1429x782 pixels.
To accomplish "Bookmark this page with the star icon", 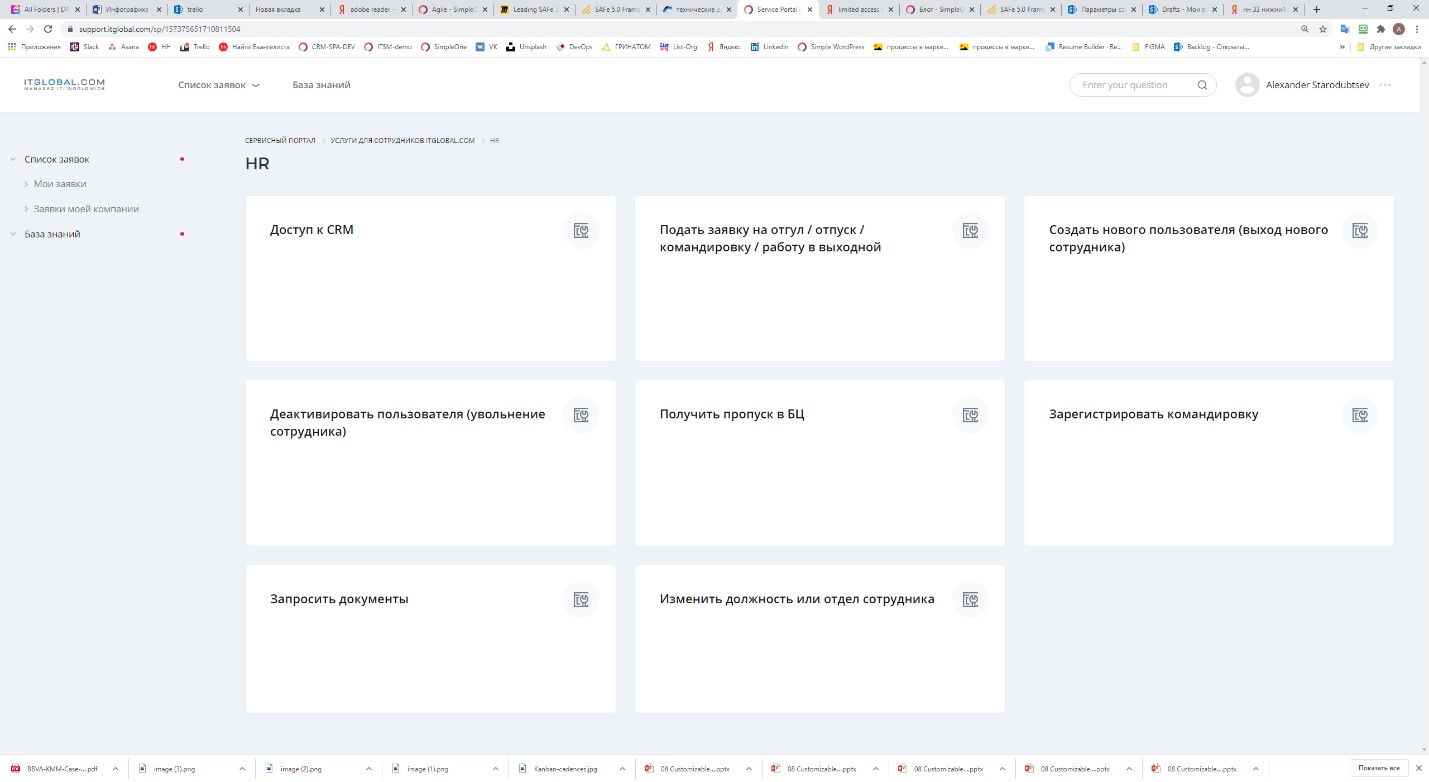I will click(1323, 29).
